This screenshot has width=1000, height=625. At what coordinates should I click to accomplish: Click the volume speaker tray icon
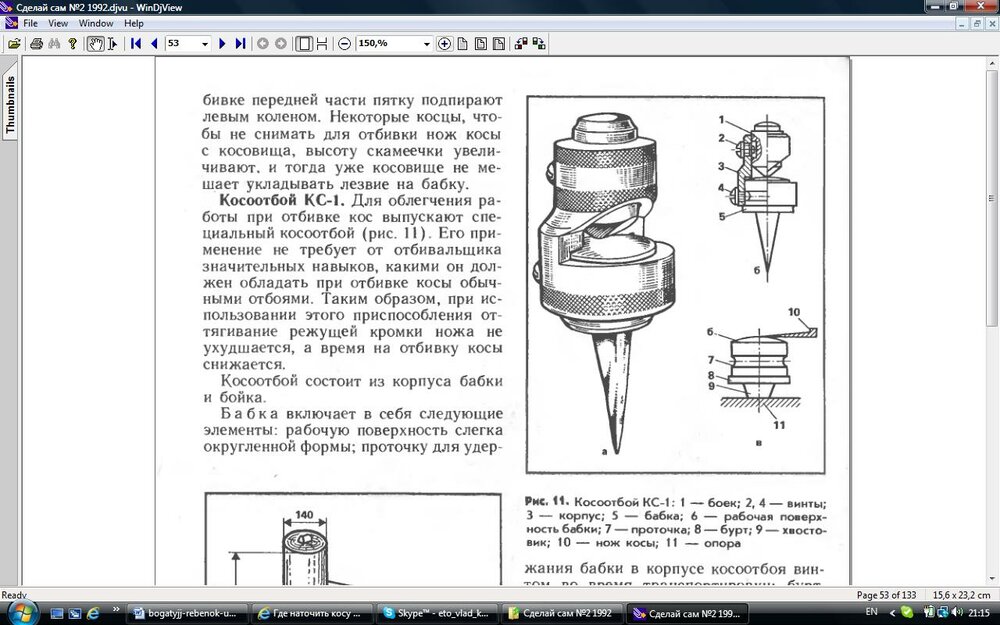point(958,613)
